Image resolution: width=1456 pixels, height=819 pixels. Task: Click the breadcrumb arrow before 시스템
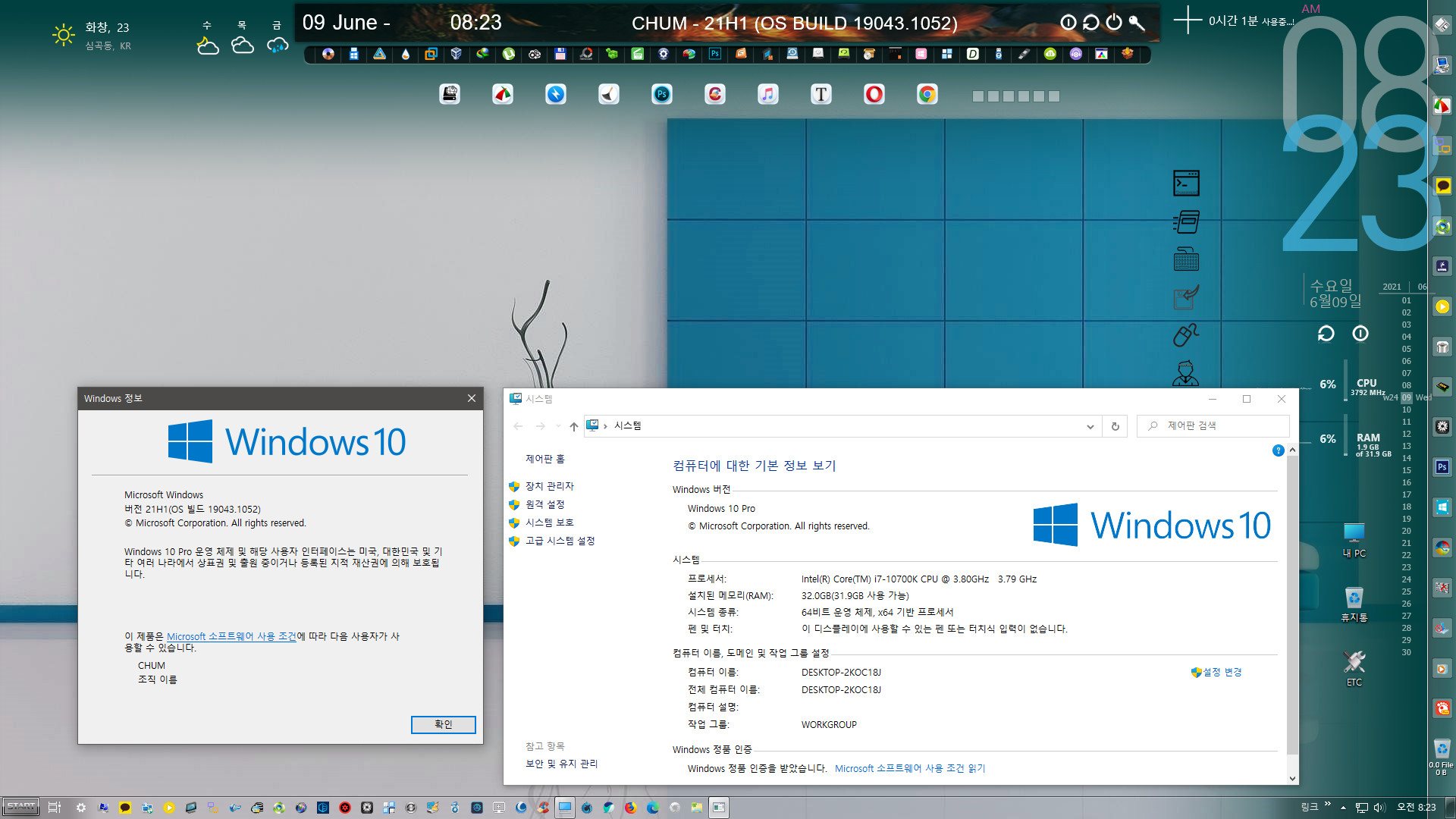605,427
